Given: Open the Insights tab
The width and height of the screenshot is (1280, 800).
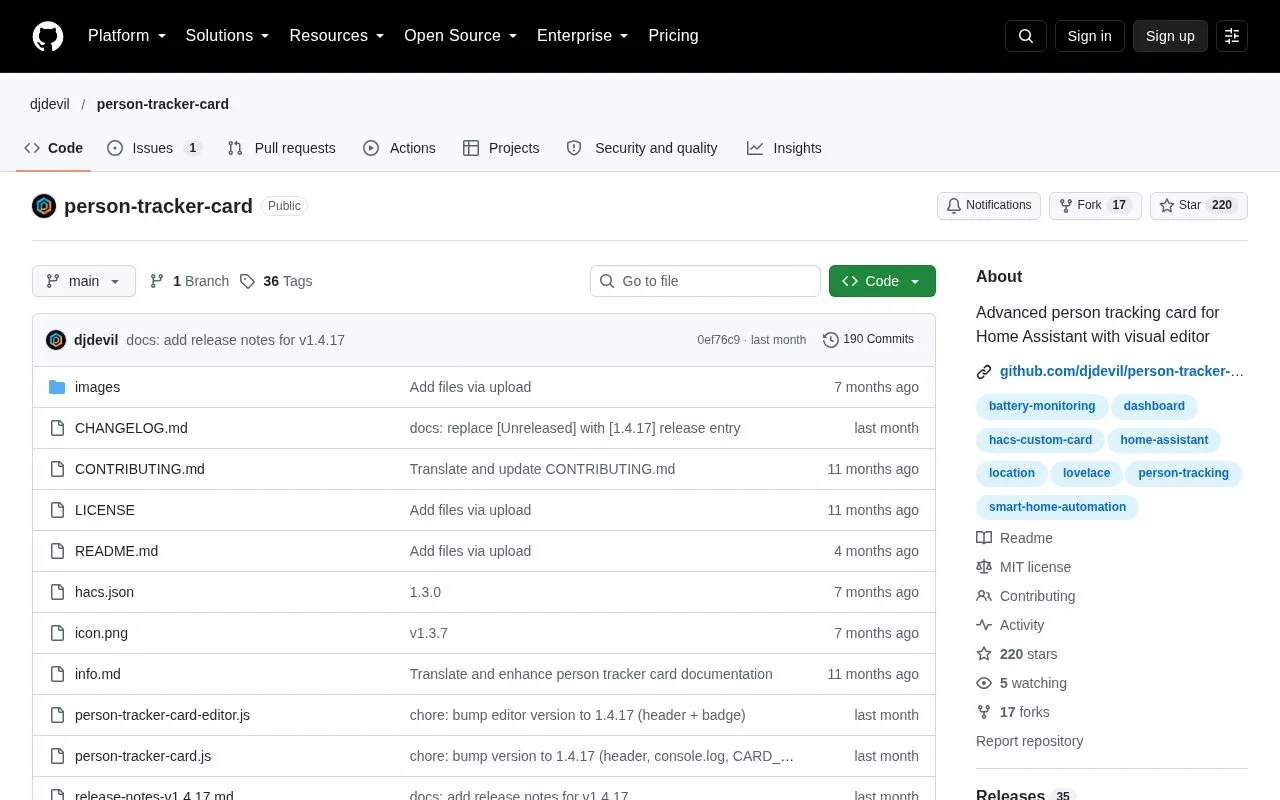Looking at the screenshot, I should coord(784,148).
